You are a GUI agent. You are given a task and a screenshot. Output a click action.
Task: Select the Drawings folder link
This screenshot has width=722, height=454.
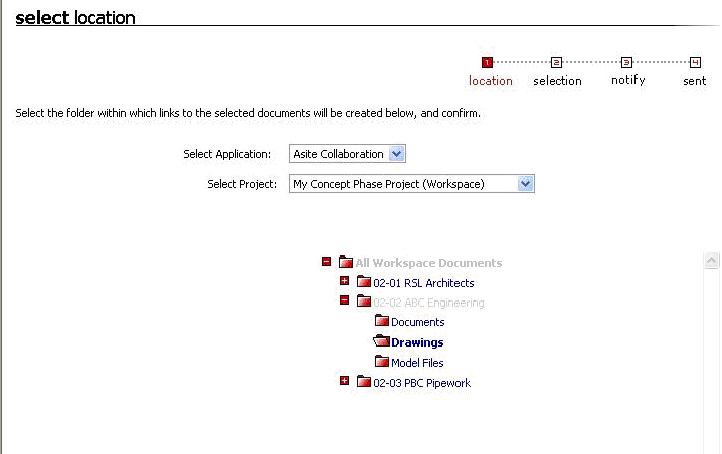pyautogui.click(x=417, y=342)
